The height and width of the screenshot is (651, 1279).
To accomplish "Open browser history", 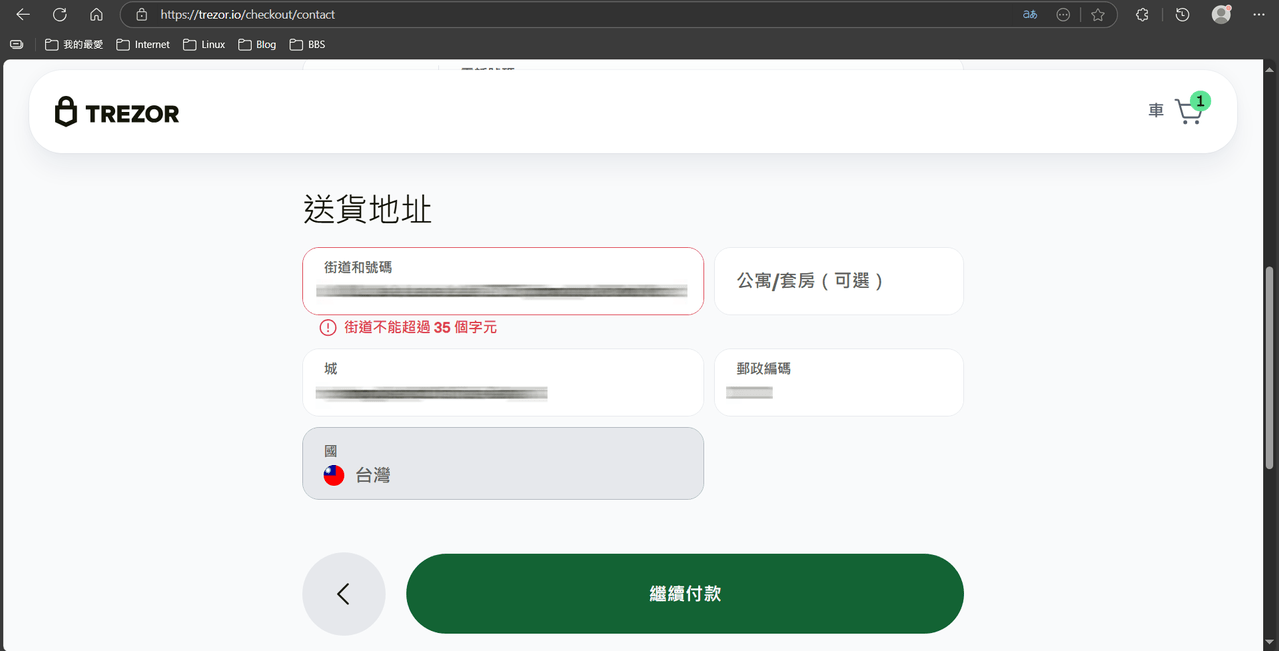I will (x=1181, y=14).
